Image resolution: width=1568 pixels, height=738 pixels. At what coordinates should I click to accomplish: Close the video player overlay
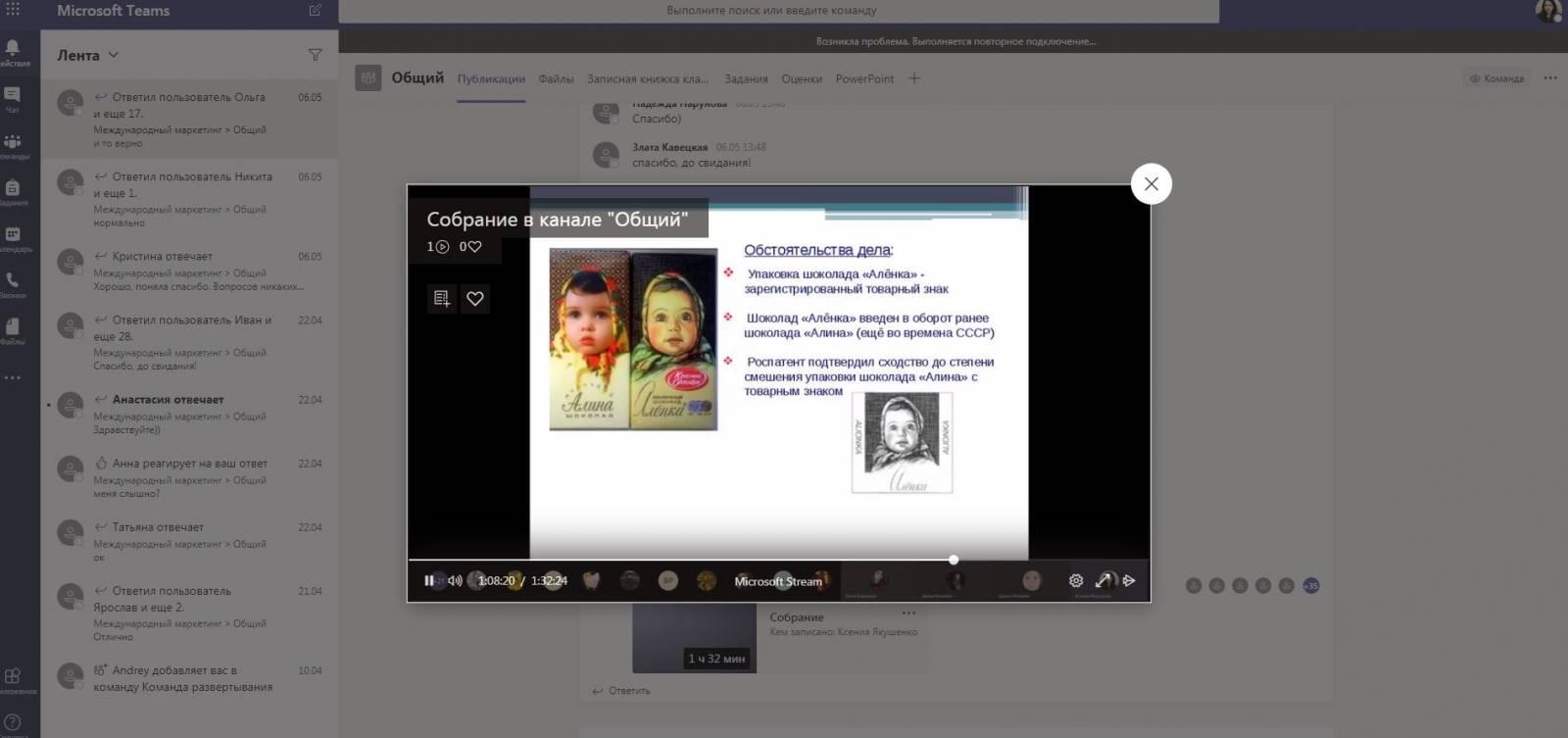[x=1151, y=183]
